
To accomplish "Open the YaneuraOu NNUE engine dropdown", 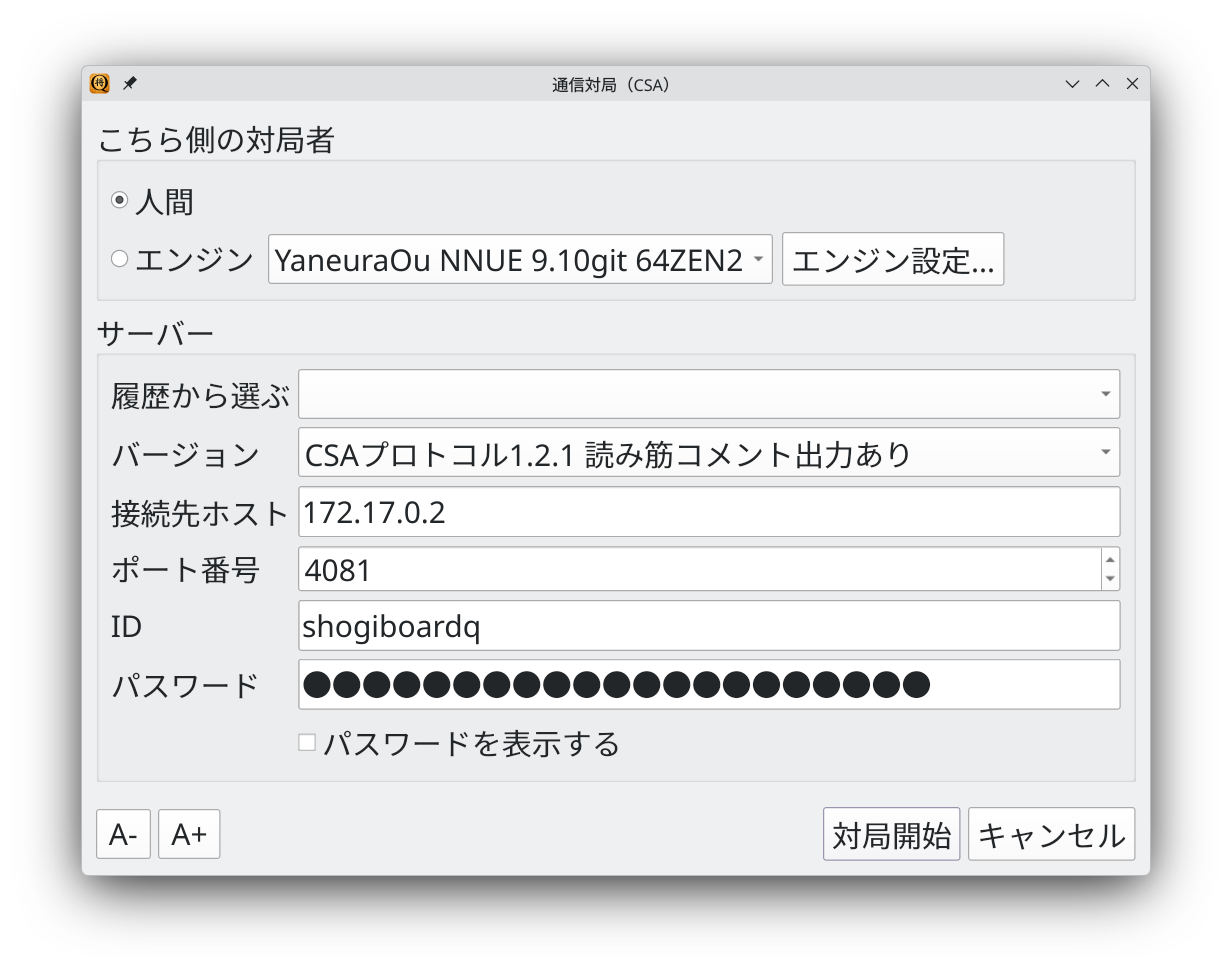I will click(x=520, y=258).
